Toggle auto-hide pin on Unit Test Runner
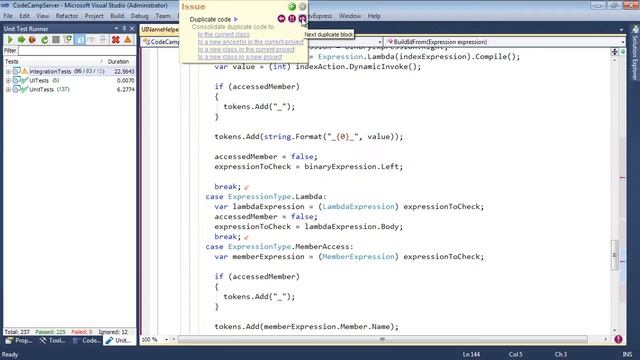Viewport: 640px width, 360px height. [124, 29]
